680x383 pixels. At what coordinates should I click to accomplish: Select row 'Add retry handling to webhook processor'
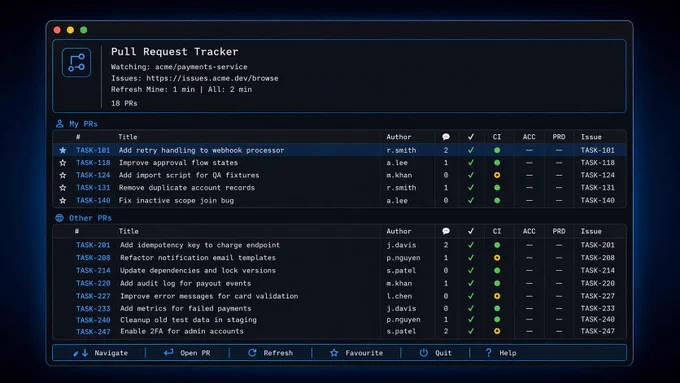[x=340, y=150]
